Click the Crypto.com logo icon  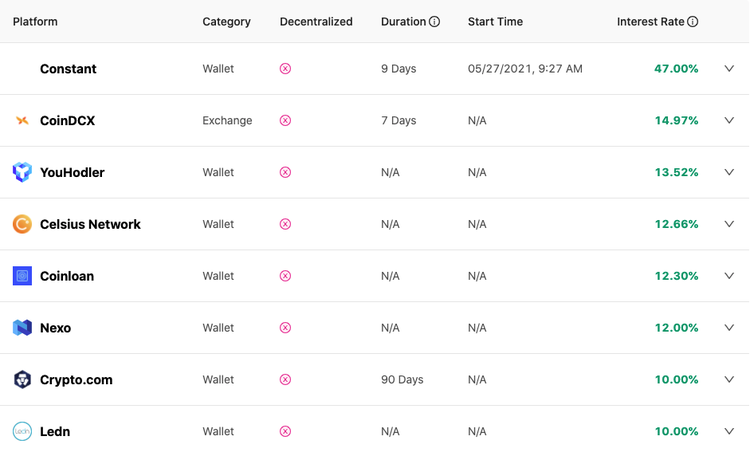coord(22,379)
